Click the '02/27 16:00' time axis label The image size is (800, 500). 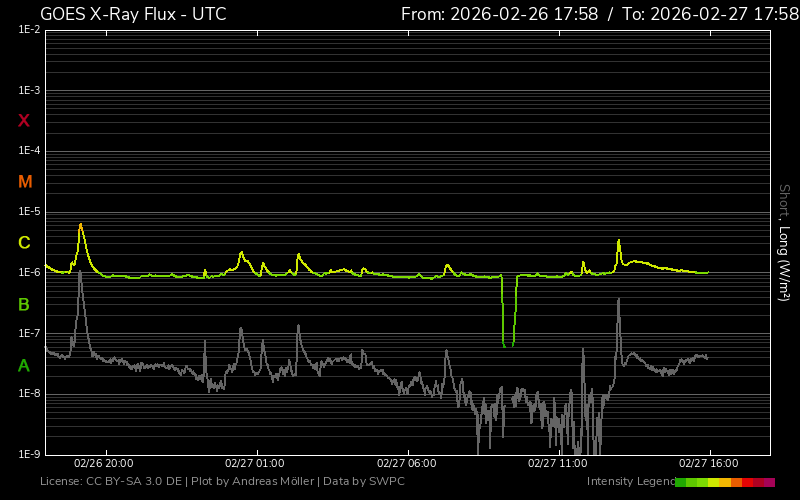(709, 463)
